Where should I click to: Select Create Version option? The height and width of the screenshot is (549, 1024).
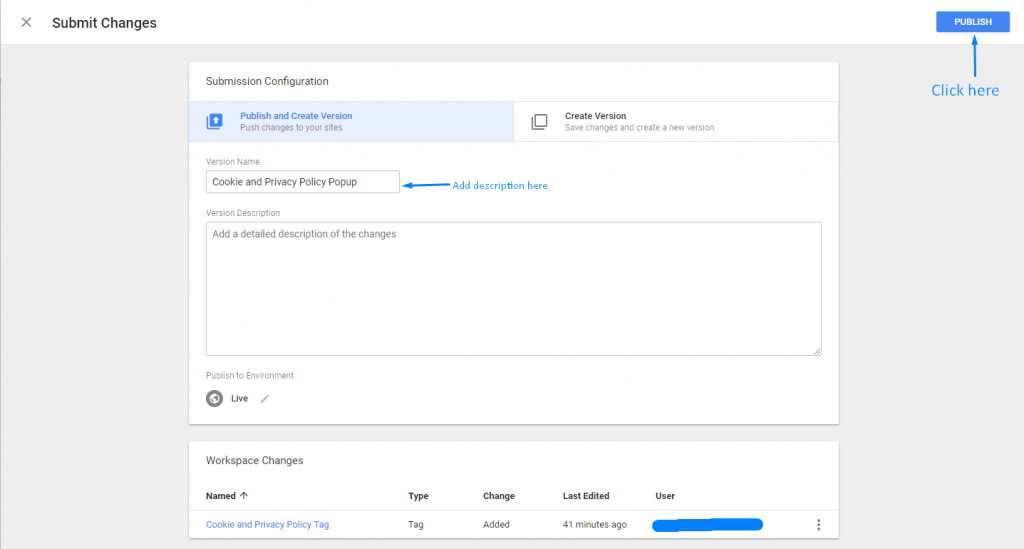click(x=676, y=121)
